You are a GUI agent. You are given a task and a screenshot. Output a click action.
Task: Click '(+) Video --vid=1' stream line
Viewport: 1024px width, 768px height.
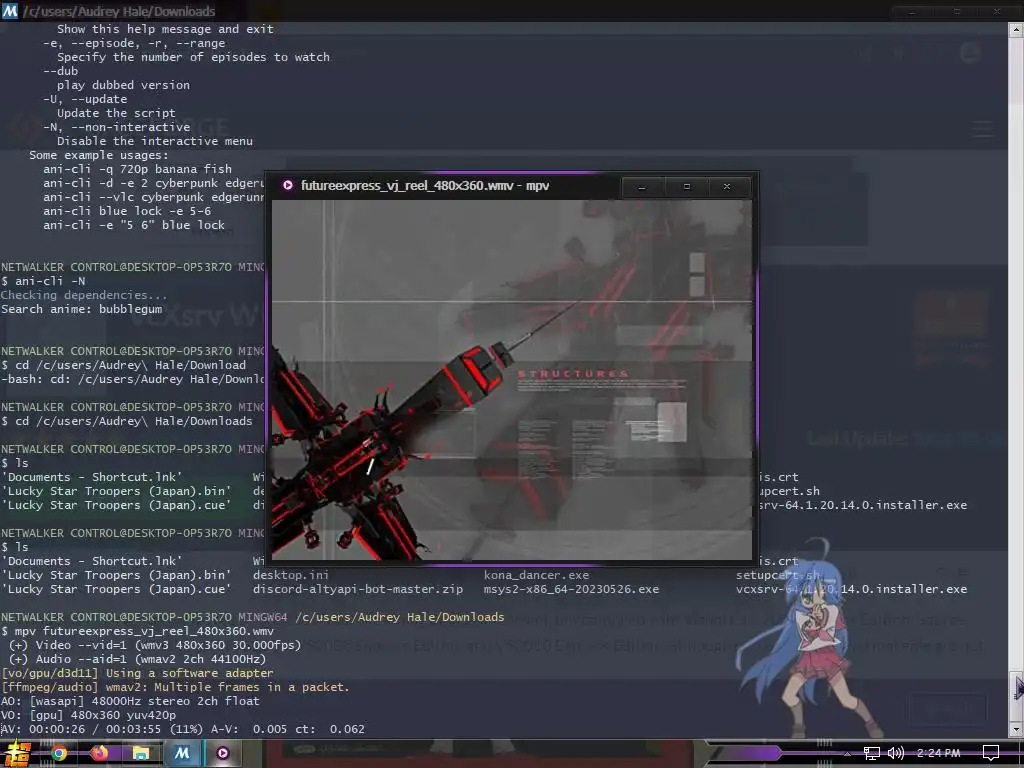[x=155, y=645]
